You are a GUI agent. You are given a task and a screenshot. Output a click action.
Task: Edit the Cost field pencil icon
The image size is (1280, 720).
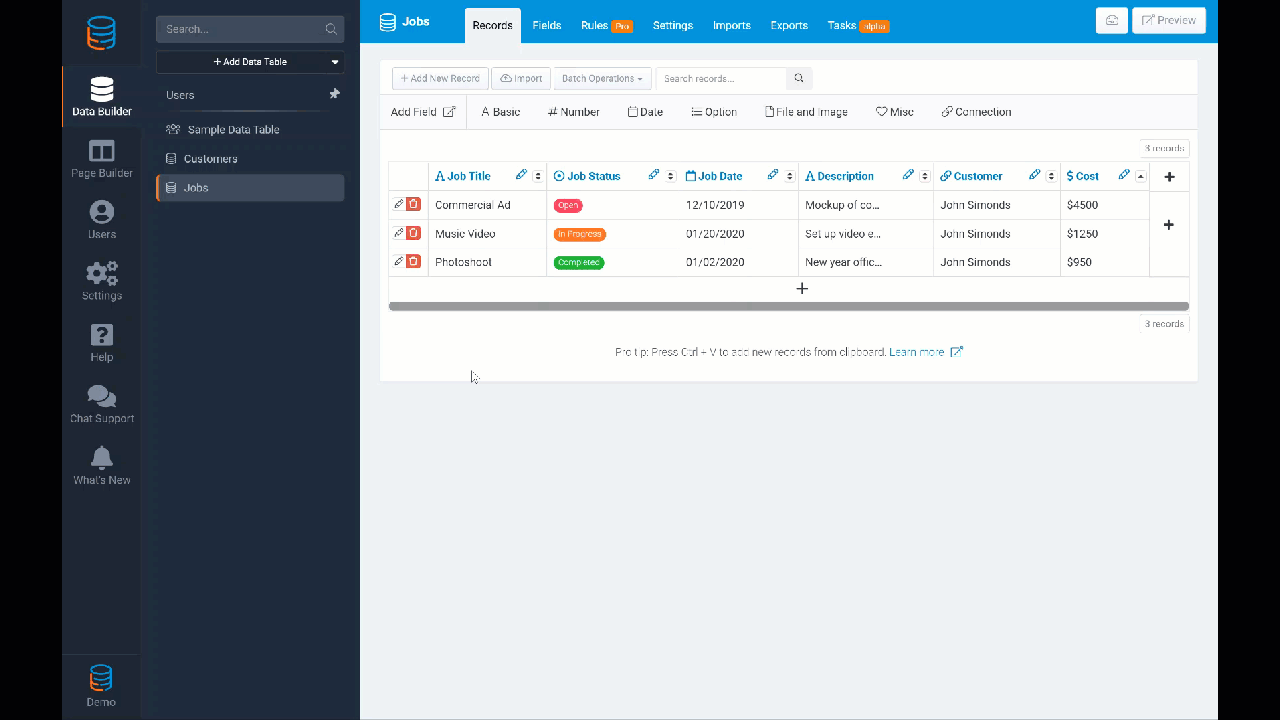pos(1124,175)
